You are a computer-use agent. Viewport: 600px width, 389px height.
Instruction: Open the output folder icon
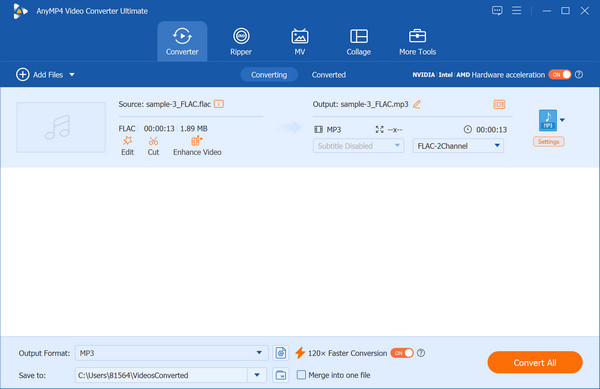click(x=280, y=375)
